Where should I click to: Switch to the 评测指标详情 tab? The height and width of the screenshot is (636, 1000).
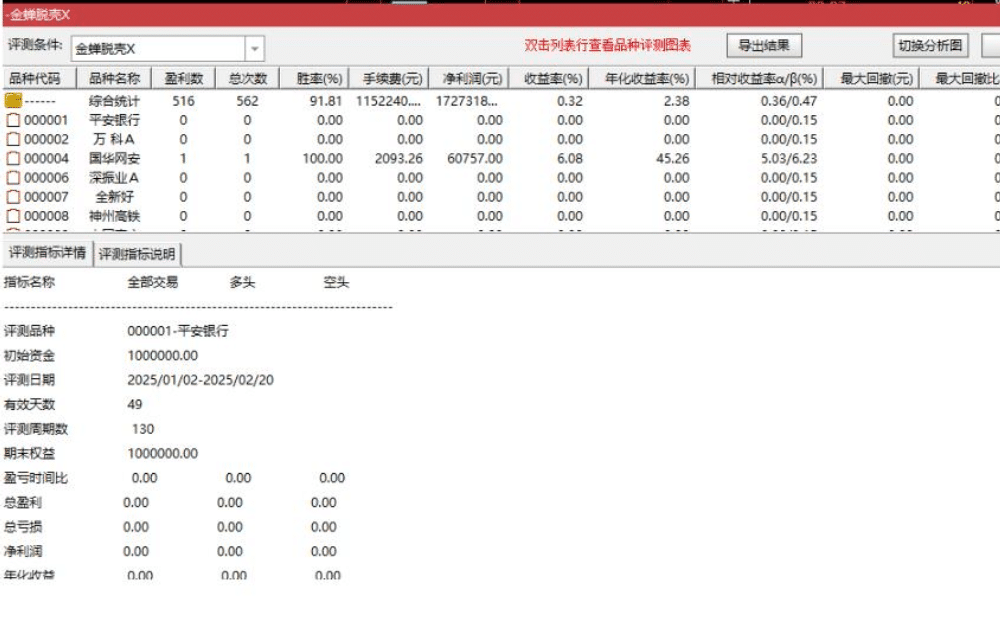[47, 253]
